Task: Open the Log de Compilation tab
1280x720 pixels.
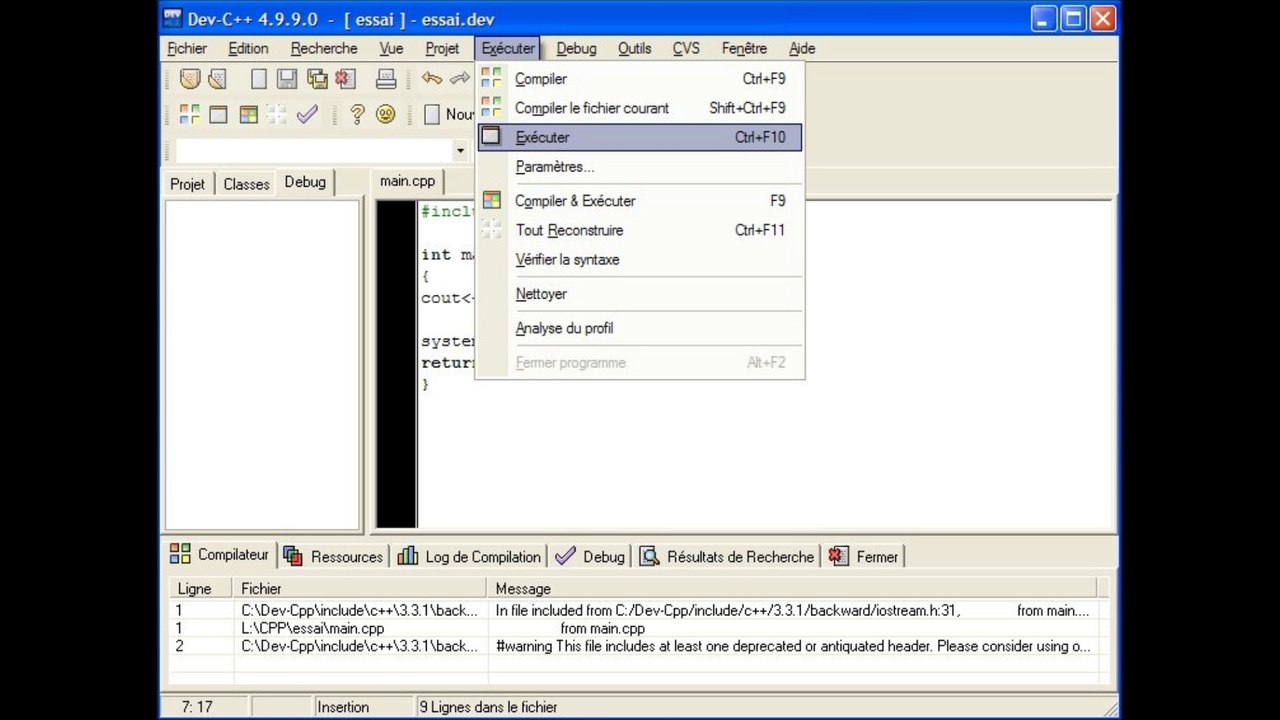Action: 469,556
